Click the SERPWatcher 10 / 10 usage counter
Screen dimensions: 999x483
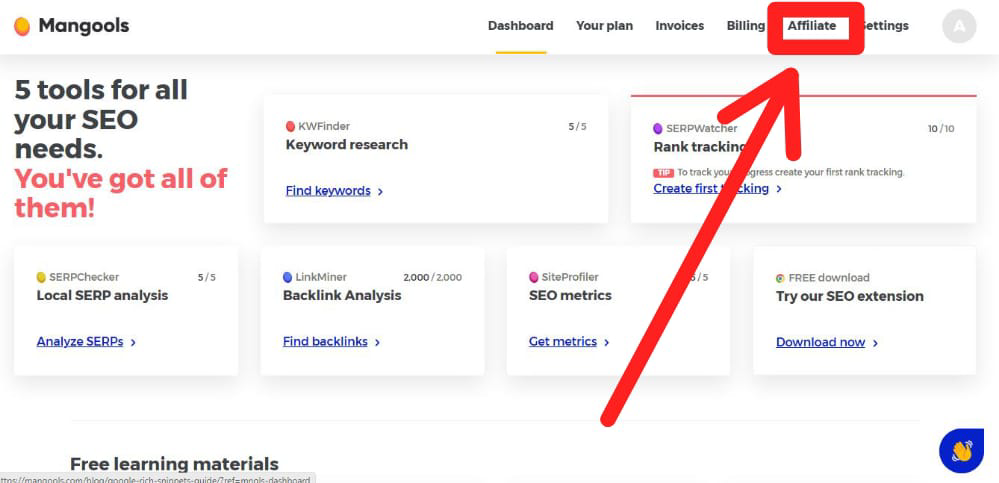point(941,129)
